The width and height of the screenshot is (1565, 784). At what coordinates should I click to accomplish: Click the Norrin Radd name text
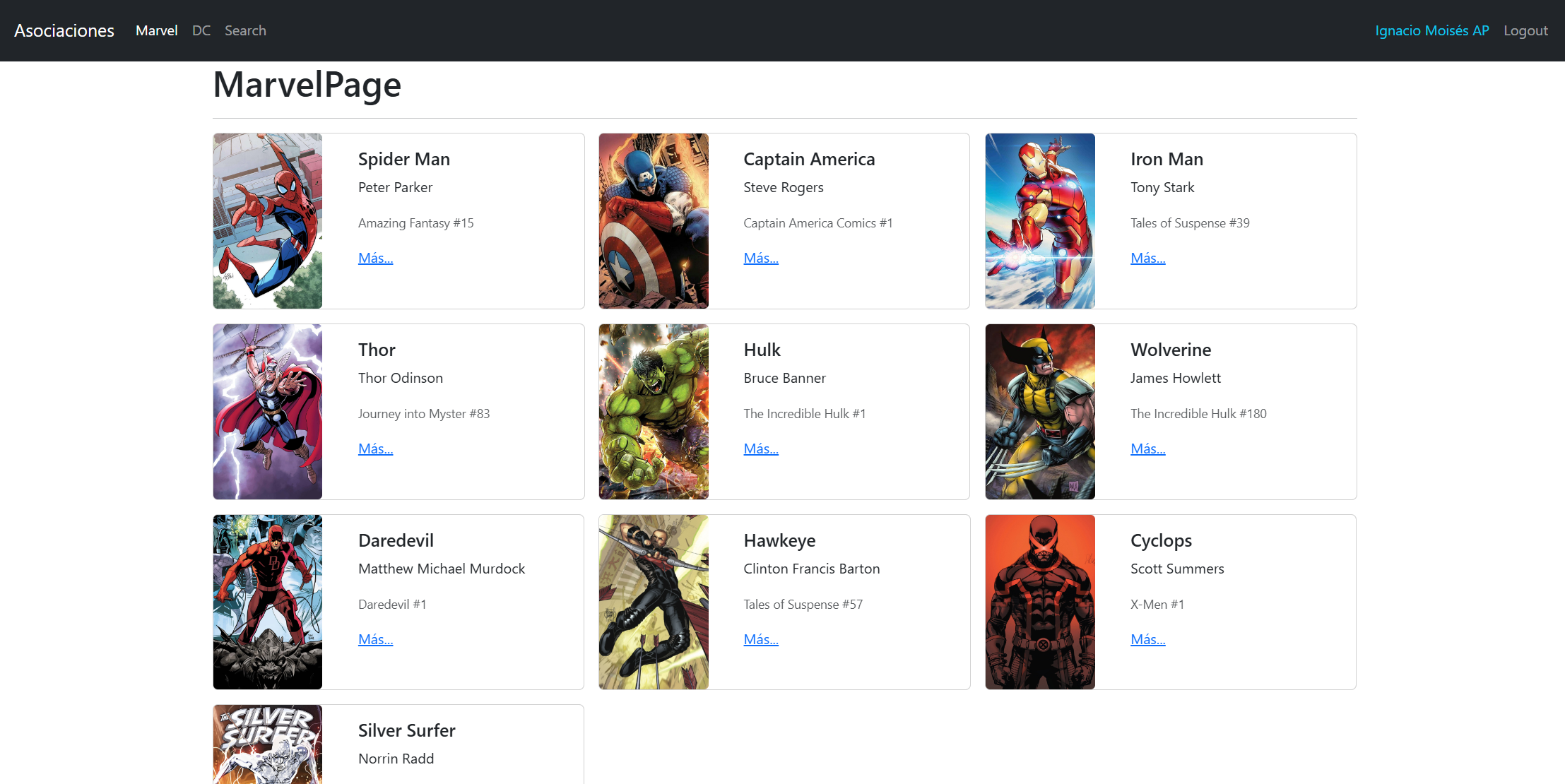[x=396, y=759]
